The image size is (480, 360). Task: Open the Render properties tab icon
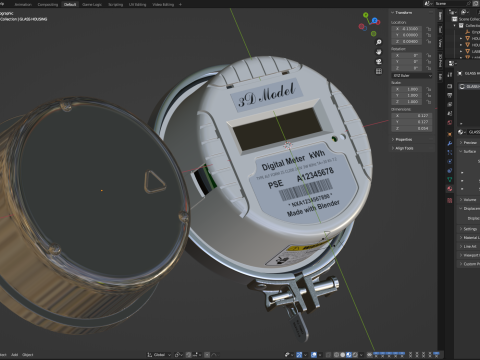click(450, 86)
